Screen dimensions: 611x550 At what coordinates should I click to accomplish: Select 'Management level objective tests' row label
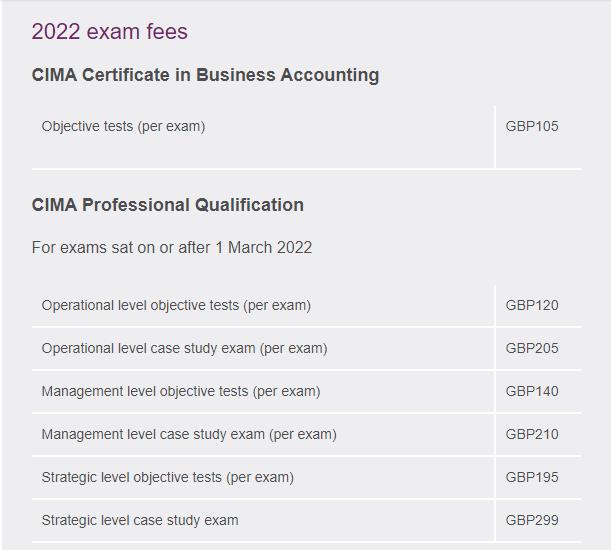(181, 391)
